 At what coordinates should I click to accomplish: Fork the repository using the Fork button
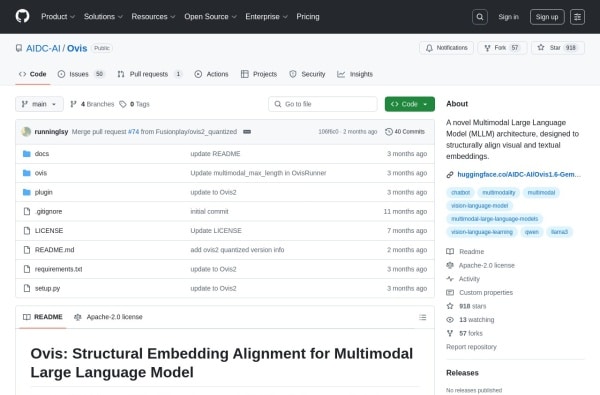(x=502, y=48)
